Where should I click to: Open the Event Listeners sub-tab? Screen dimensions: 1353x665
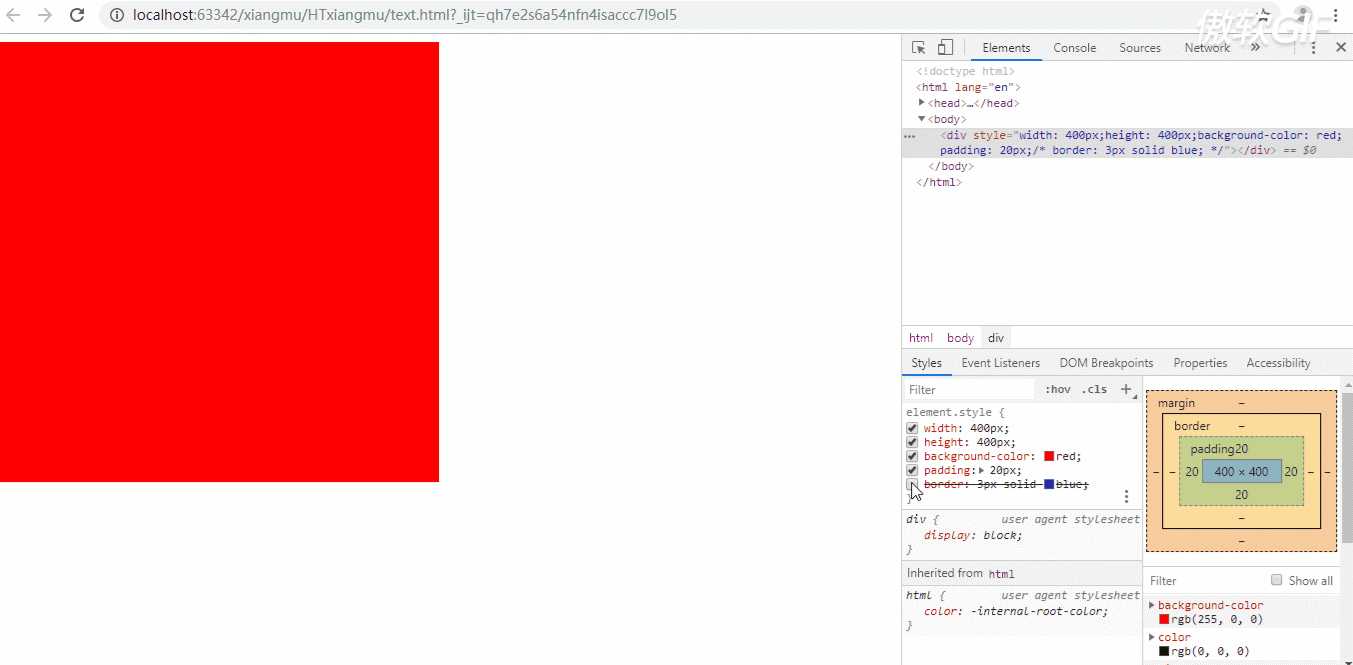pyautogui.click(x=1001, y=363)
